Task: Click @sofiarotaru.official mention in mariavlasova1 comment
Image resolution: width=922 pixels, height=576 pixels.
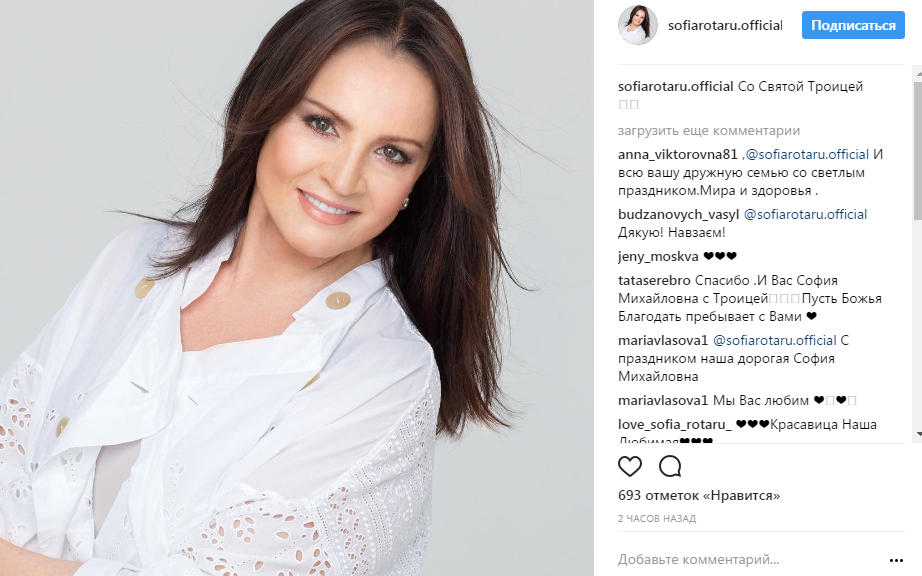Action: 774,340
